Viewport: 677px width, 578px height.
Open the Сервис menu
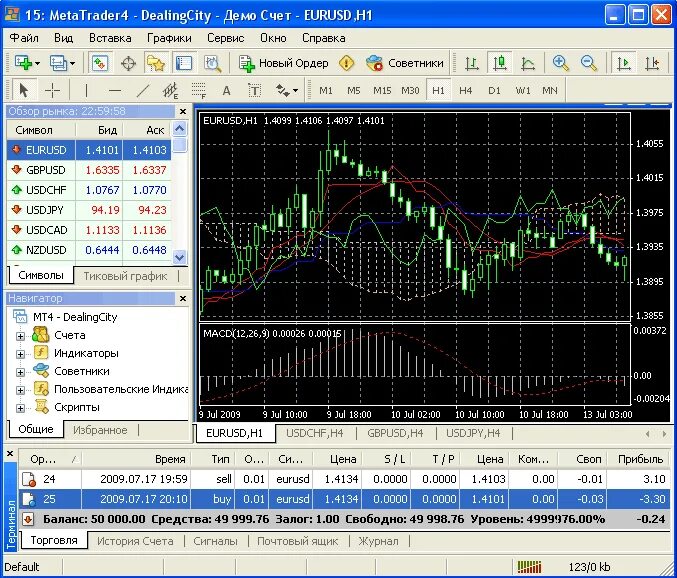pyautogui.click(x=225, y=38)
